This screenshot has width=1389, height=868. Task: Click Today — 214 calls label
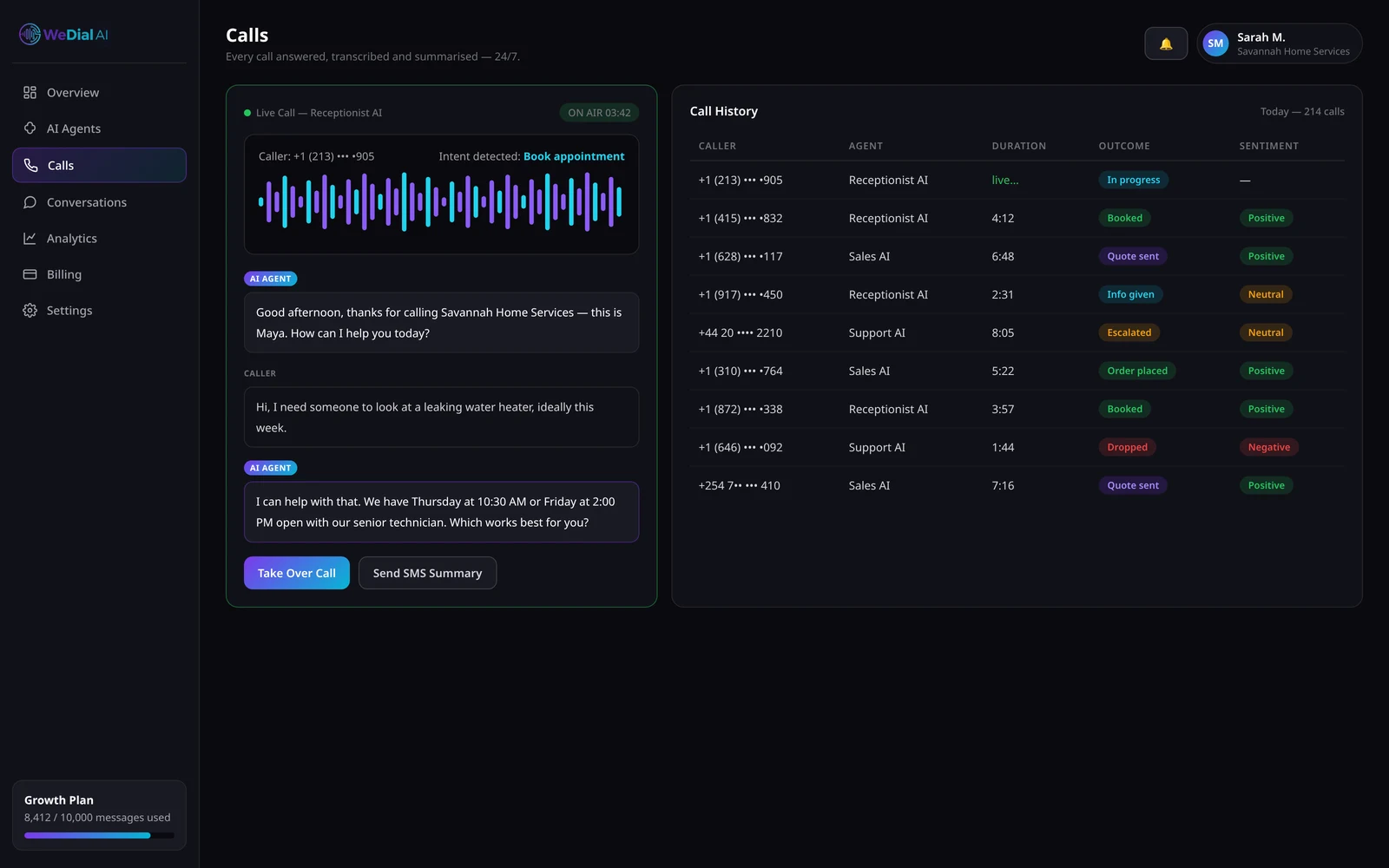click(1302, 112)
